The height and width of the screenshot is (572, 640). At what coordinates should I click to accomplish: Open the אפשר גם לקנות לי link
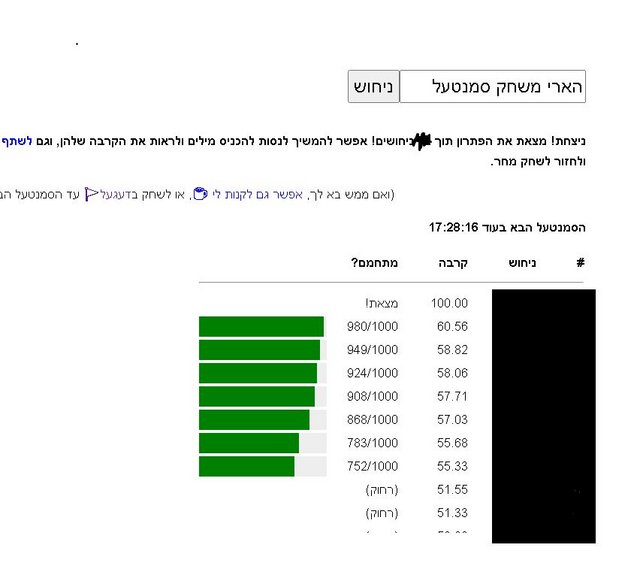[x=257, y=194]
